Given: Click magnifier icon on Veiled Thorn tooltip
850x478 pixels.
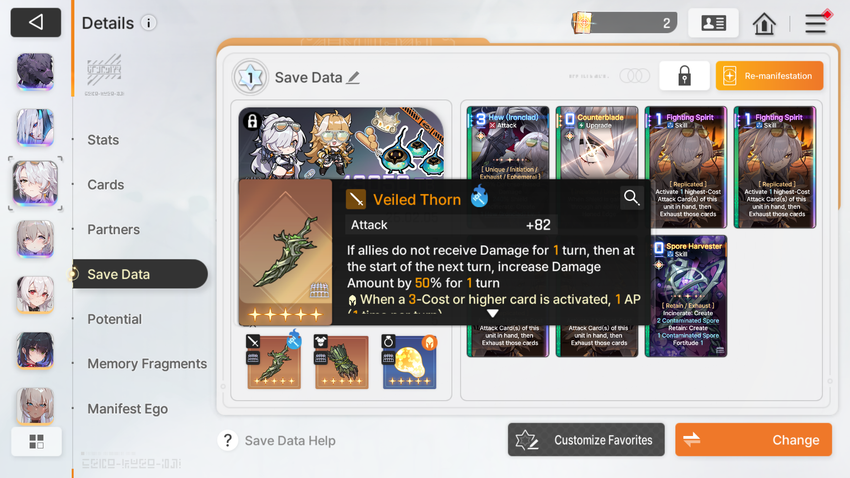Looking at the screenshot, I should pyautogui.click(x=632, y=198).
